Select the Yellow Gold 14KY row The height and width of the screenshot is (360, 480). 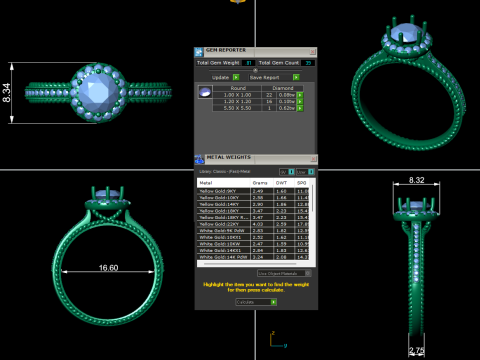pyautogui.click(x=253, y=204)
